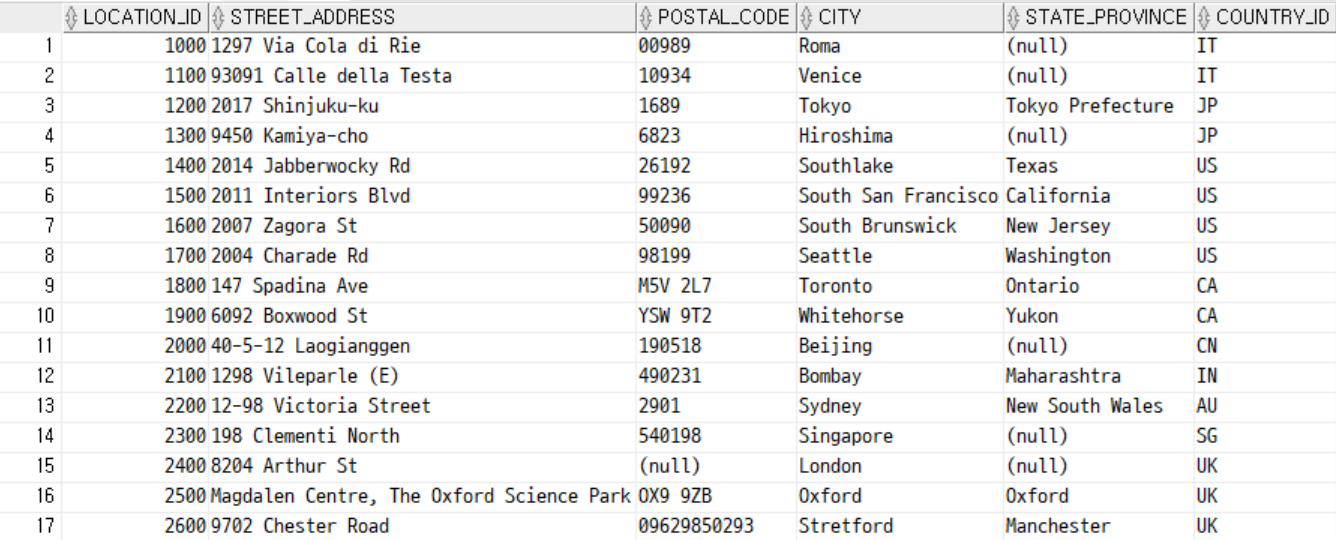This screenshot has width=1336, height=540.
Task: Click sort icon beside POSTAL_CODE header
Action: click(x=645, y=18)
